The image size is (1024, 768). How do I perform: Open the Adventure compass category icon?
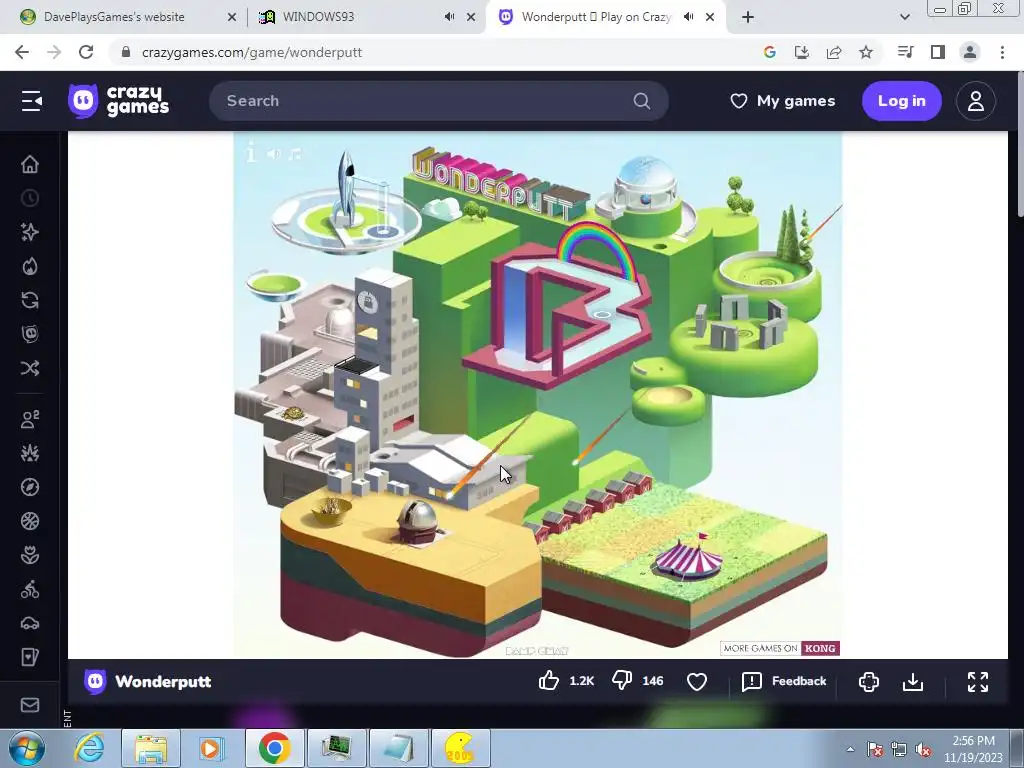[x=30, y=487]
